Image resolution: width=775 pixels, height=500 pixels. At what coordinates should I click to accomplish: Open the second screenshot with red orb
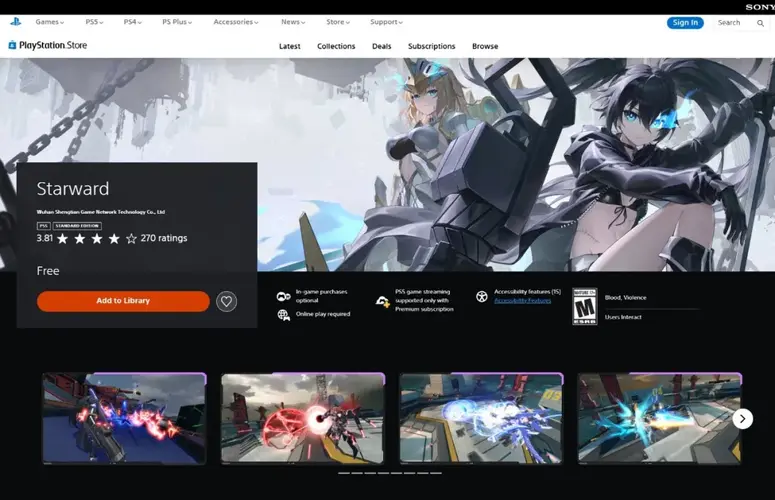[x=302, y=418]
